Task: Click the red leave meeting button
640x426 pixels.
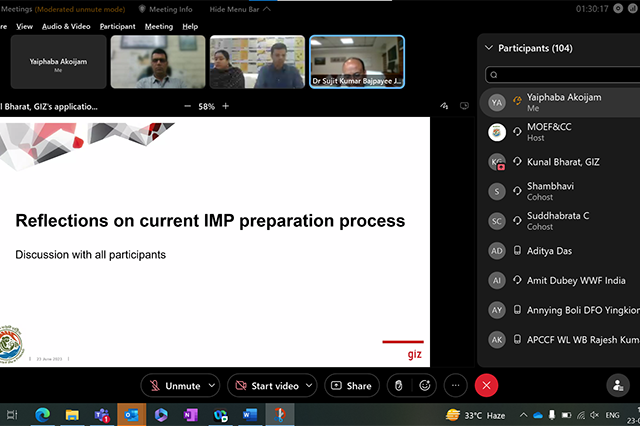Action: [486, 385]
